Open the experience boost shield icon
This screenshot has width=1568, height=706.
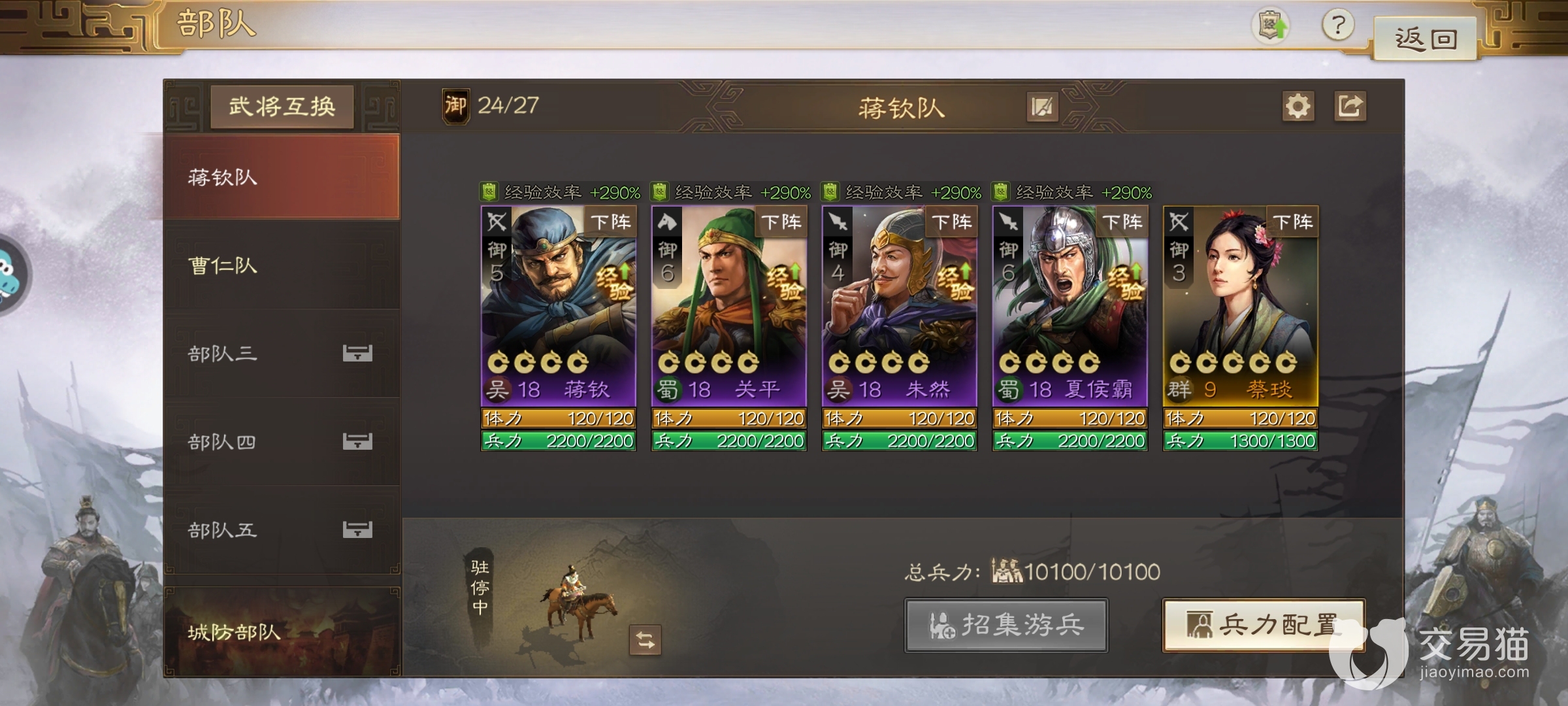[1271, 26]
